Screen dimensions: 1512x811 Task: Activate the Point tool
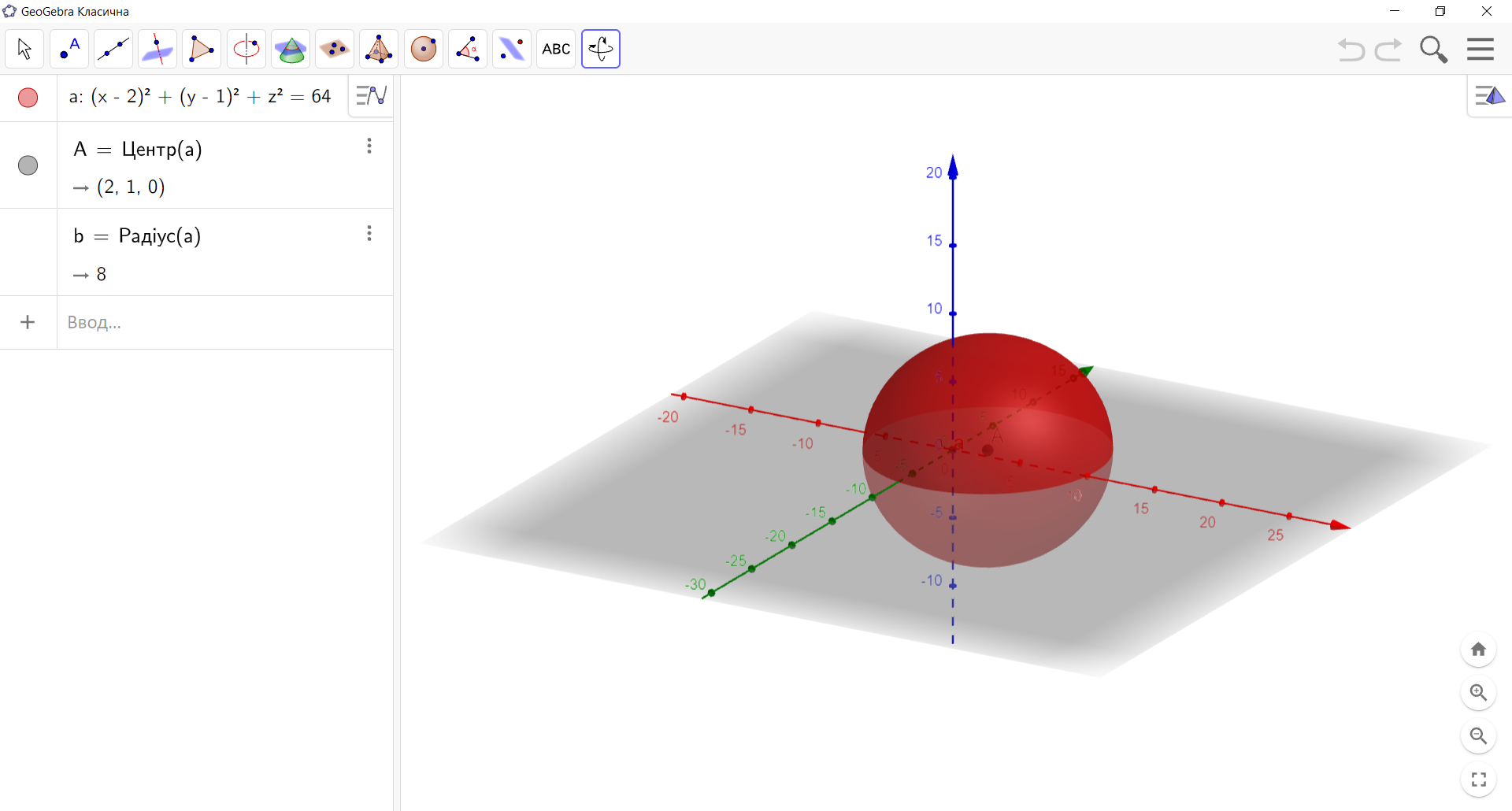click(x=69, y=48)
